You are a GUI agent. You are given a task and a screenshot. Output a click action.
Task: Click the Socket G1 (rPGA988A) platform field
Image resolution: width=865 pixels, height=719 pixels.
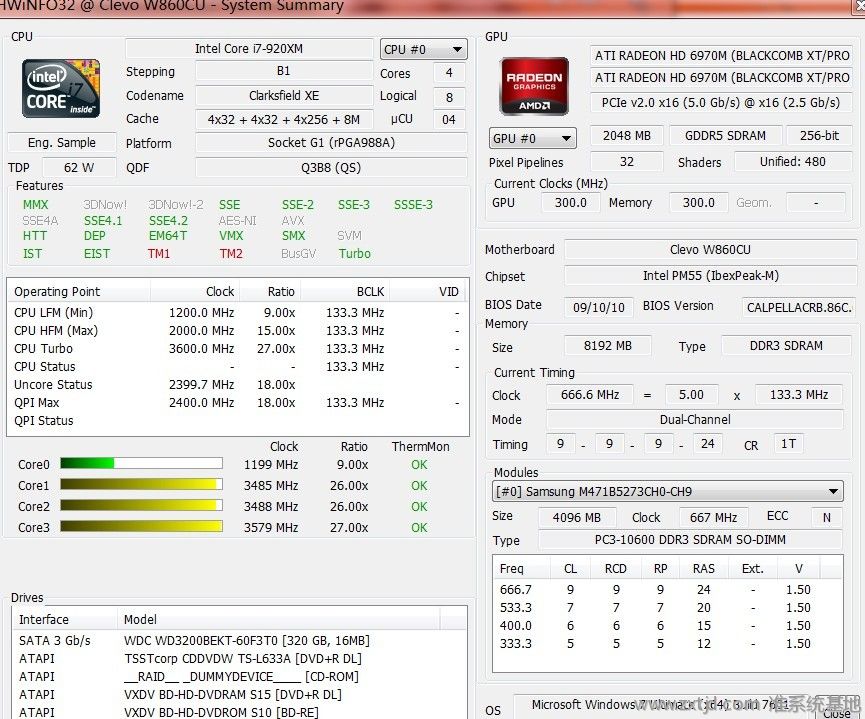click(331, 143)
